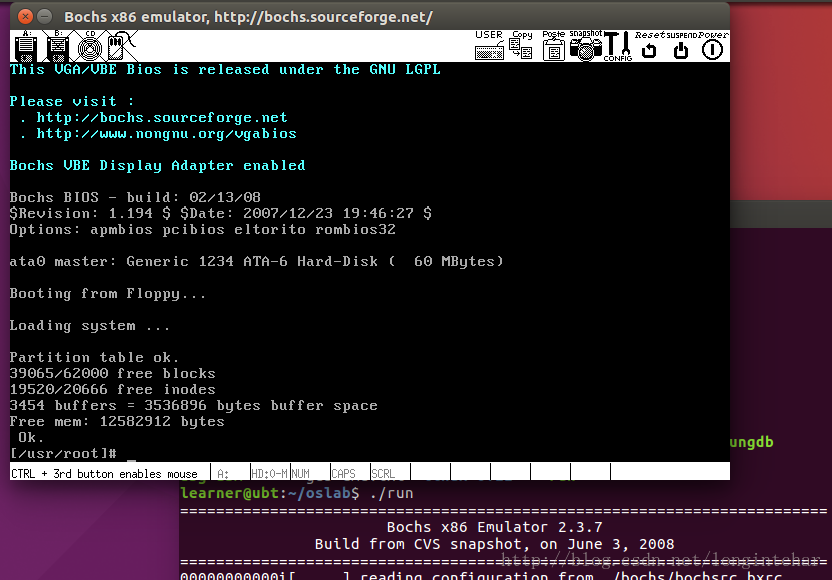Click '3454 buffers = 3536896 bytes' line
This screenshot has height=580, width=832.
(194, 405)
